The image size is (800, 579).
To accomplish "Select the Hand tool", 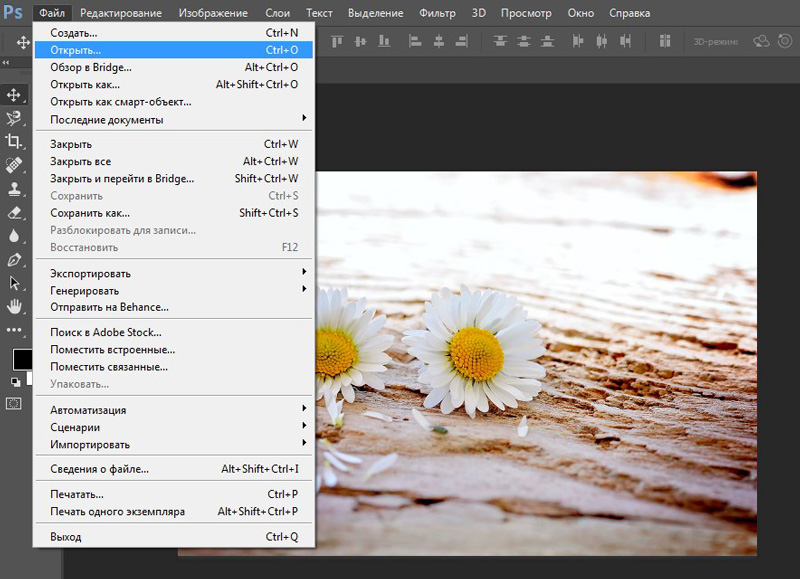I will pos(14,306).
